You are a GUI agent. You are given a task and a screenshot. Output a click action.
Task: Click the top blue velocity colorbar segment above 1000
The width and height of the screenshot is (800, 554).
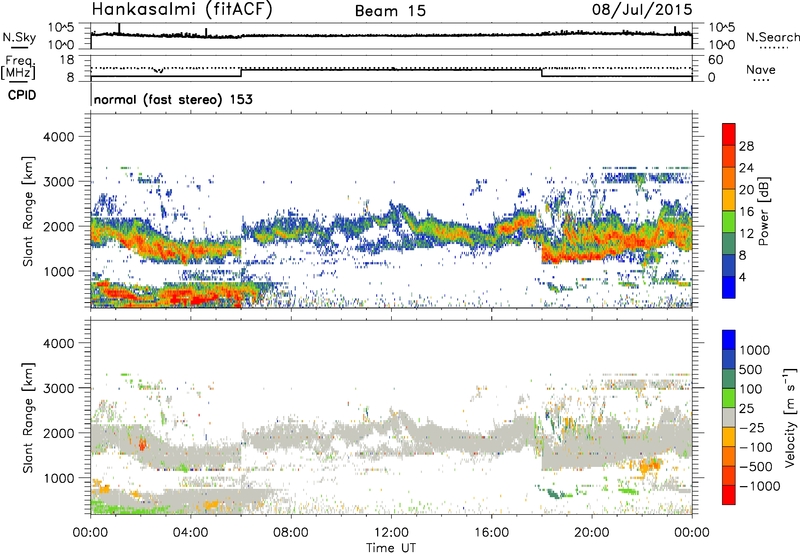729,340
